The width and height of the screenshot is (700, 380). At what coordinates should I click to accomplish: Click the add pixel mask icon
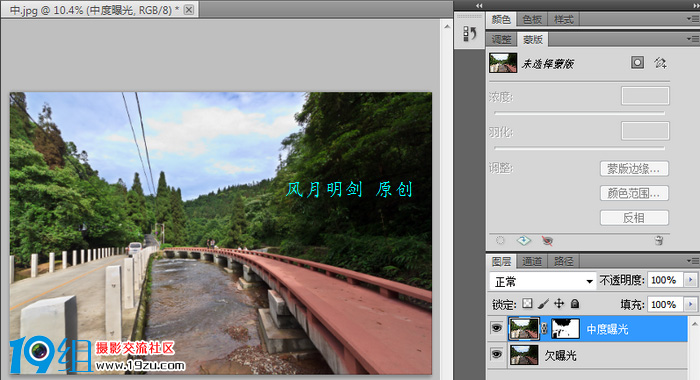click(637, 63)
